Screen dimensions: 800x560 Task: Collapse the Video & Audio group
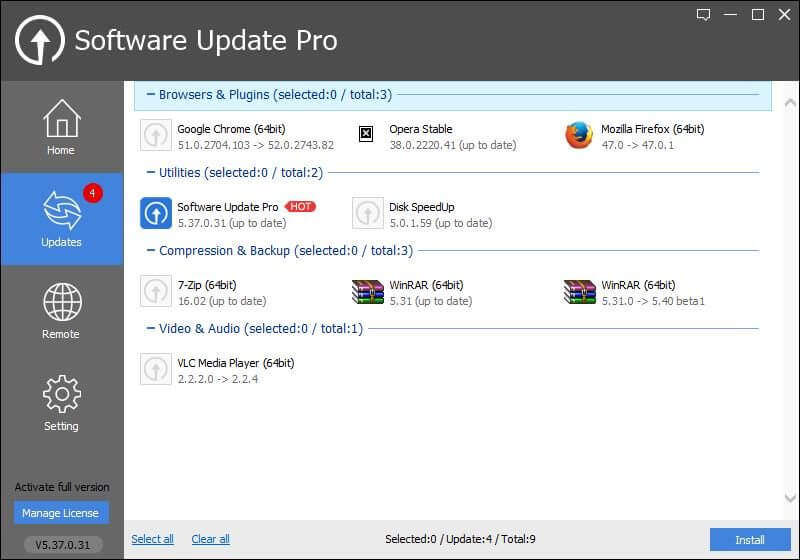click(151, 328)
